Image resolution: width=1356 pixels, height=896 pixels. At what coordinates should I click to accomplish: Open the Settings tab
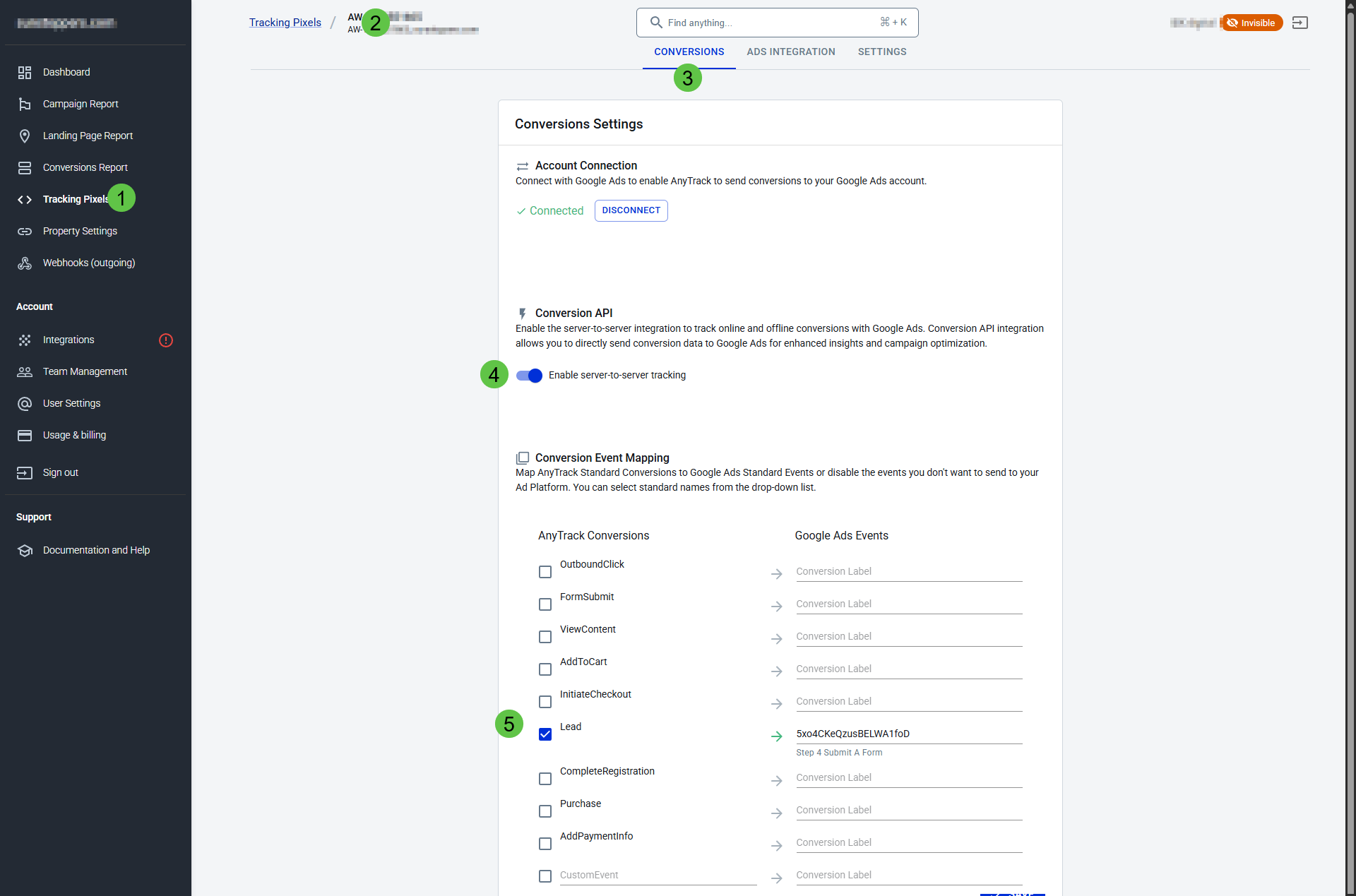(x=881, y=52)
